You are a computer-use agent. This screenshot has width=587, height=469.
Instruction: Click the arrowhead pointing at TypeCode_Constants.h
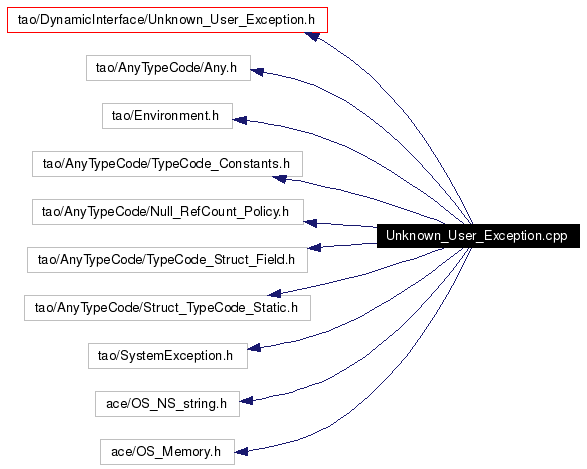pyautogui.click(x=280, y=179)
